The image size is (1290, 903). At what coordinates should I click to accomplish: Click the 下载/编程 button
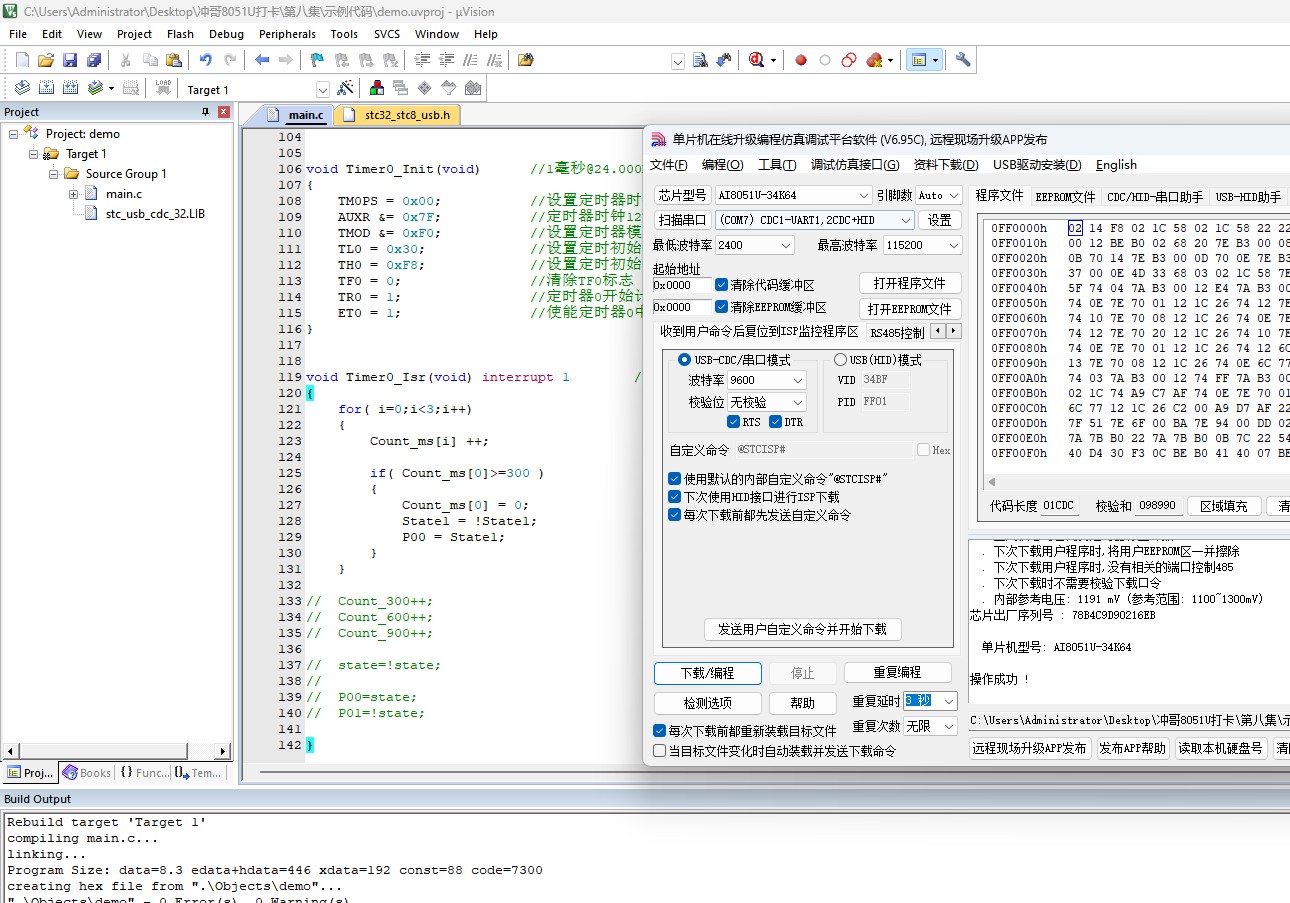(x=707, y=673)
